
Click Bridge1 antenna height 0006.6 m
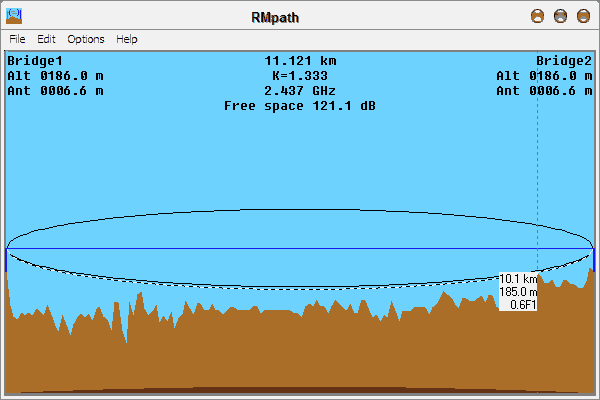point(55,90)
